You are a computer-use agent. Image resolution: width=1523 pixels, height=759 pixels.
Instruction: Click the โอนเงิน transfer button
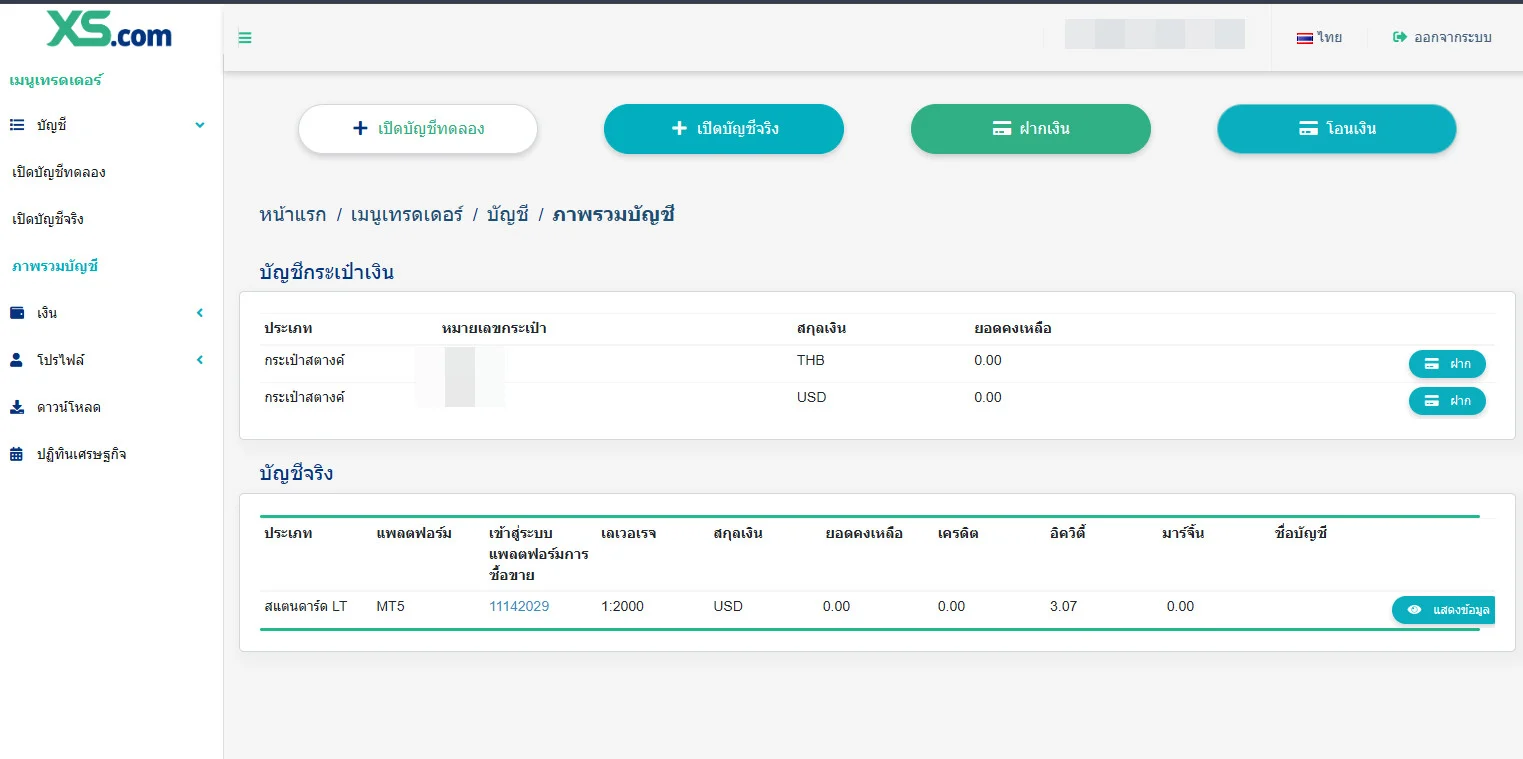click(1337, 129)
